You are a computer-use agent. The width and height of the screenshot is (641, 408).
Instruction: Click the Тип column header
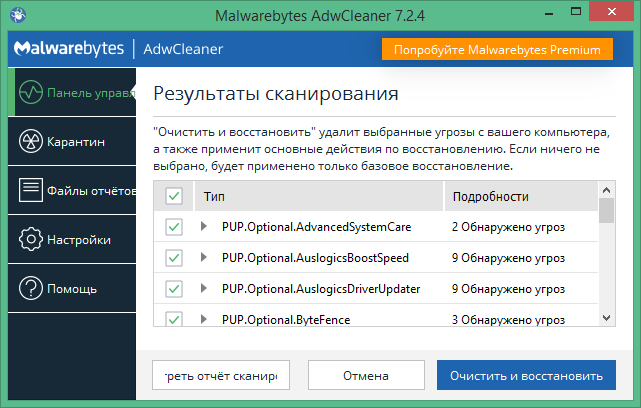319,197
